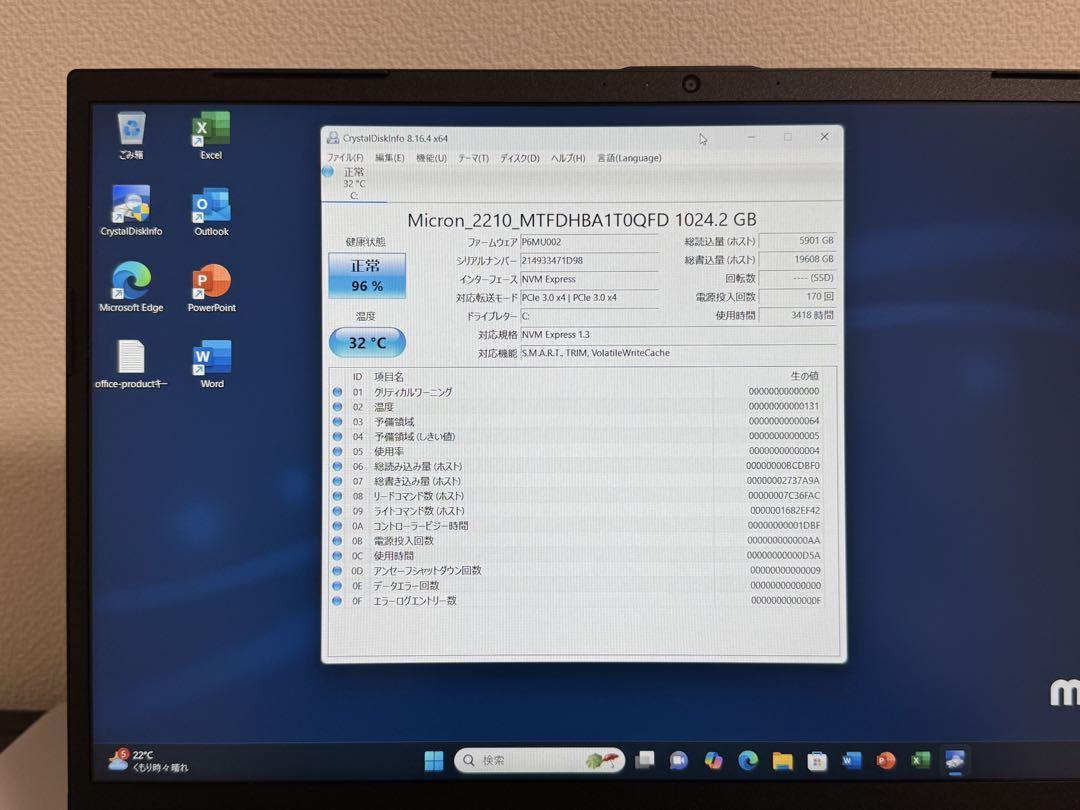Open PowerPoint from the taskbar

(886, 760)
